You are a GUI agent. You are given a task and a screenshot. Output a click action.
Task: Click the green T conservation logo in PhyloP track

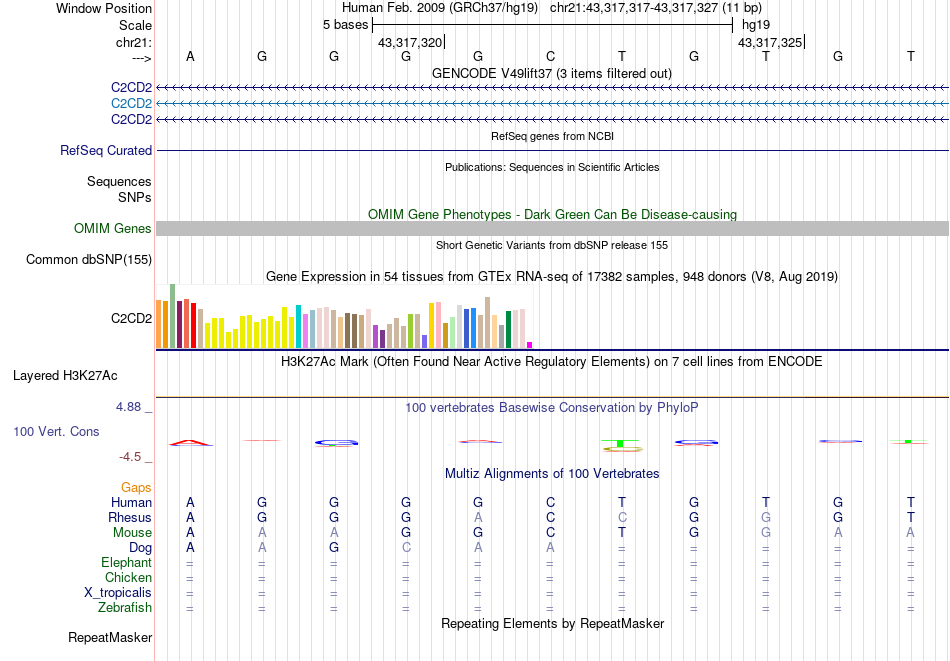(x=620, y=443)
